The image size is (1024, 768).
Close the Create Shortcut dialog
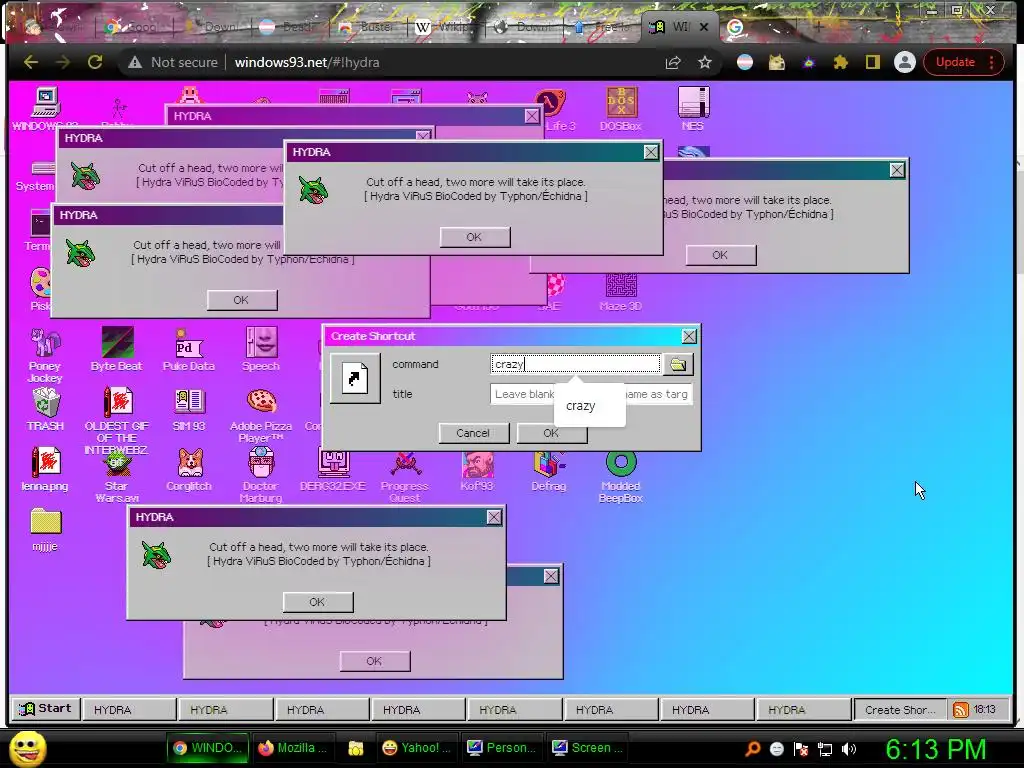coord(689,336)
